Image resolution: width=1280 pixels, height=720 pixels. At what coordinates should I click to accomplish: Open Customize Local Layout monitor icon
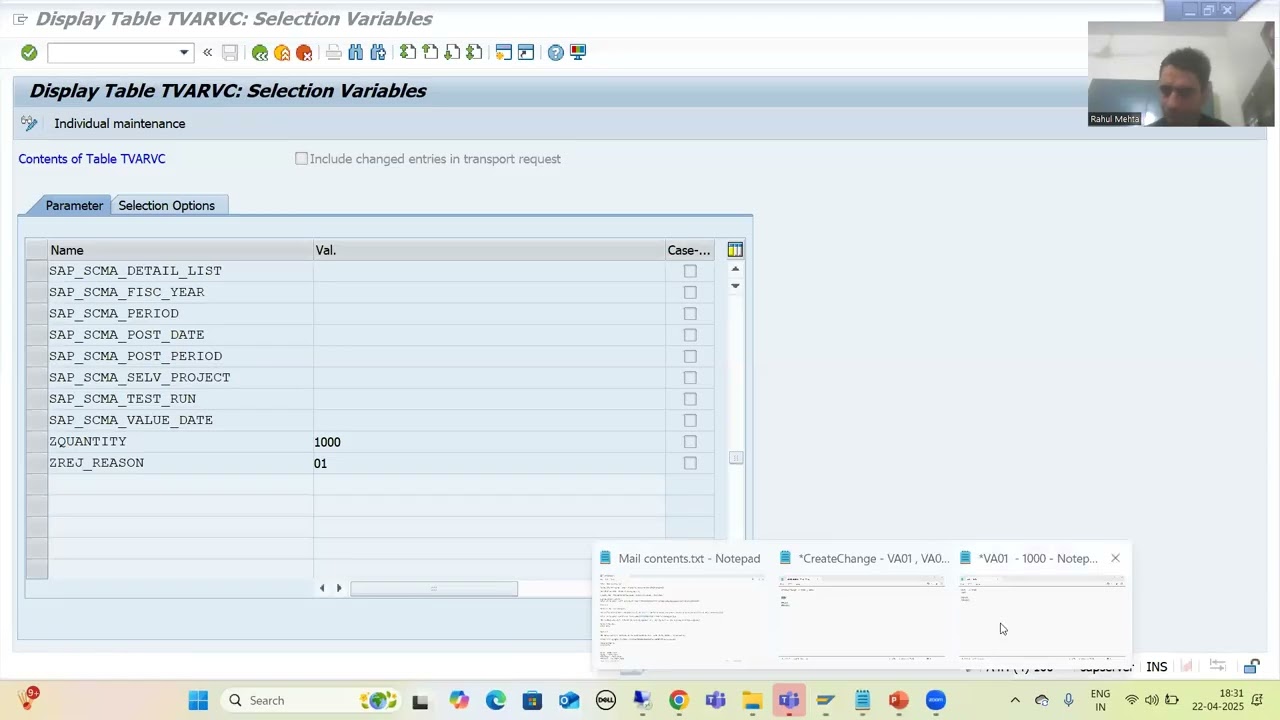578,52
